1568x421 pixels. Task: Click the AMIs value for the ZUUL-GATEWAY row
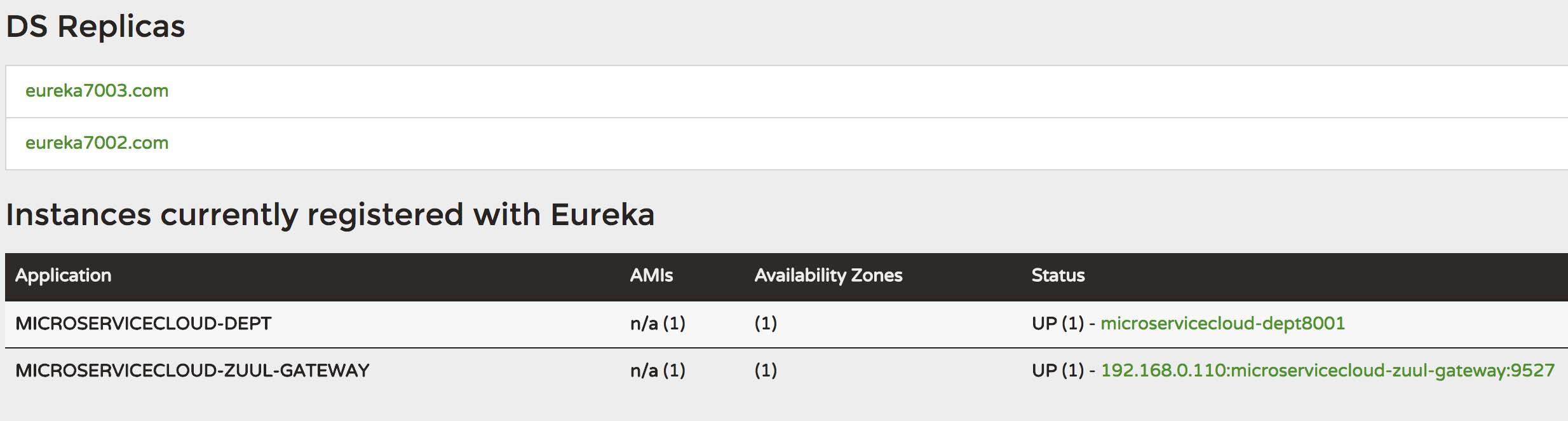[x=658, y=371]
